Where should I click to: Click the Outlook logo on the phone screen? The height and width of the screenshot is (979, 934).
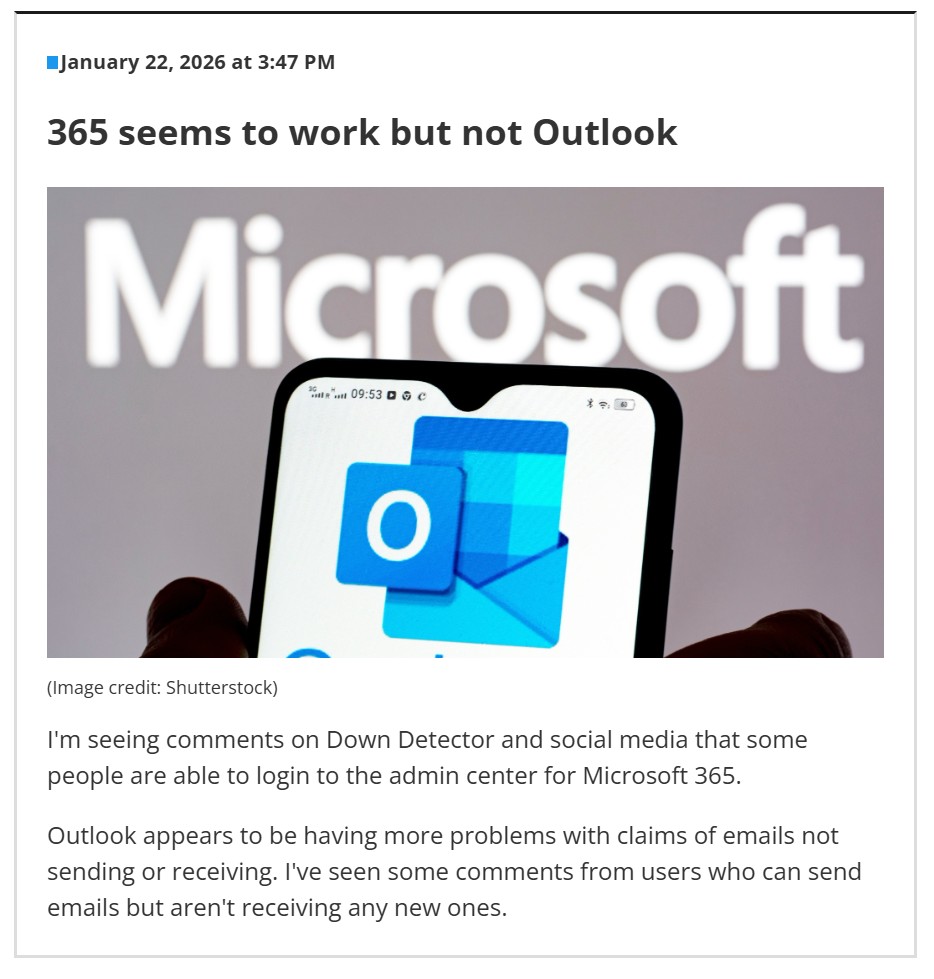452,530
